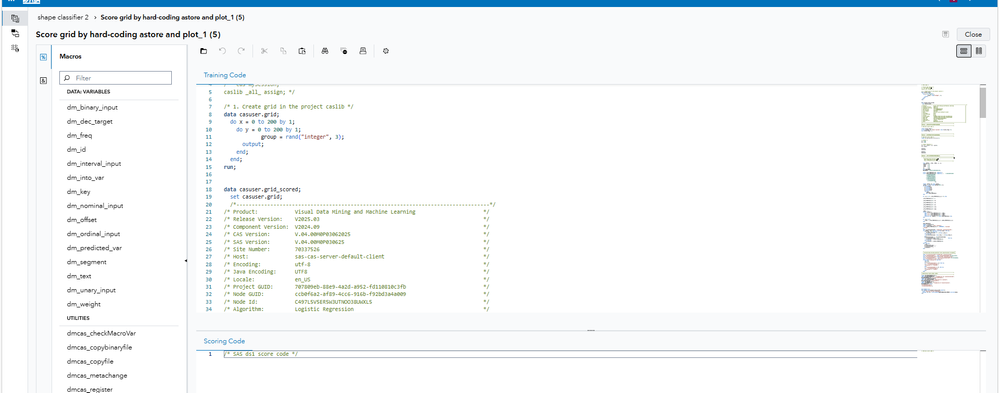Viewport: 999px width, 393px height.
Task: Open Find with the binoculars icon
Action: point(324,51)
